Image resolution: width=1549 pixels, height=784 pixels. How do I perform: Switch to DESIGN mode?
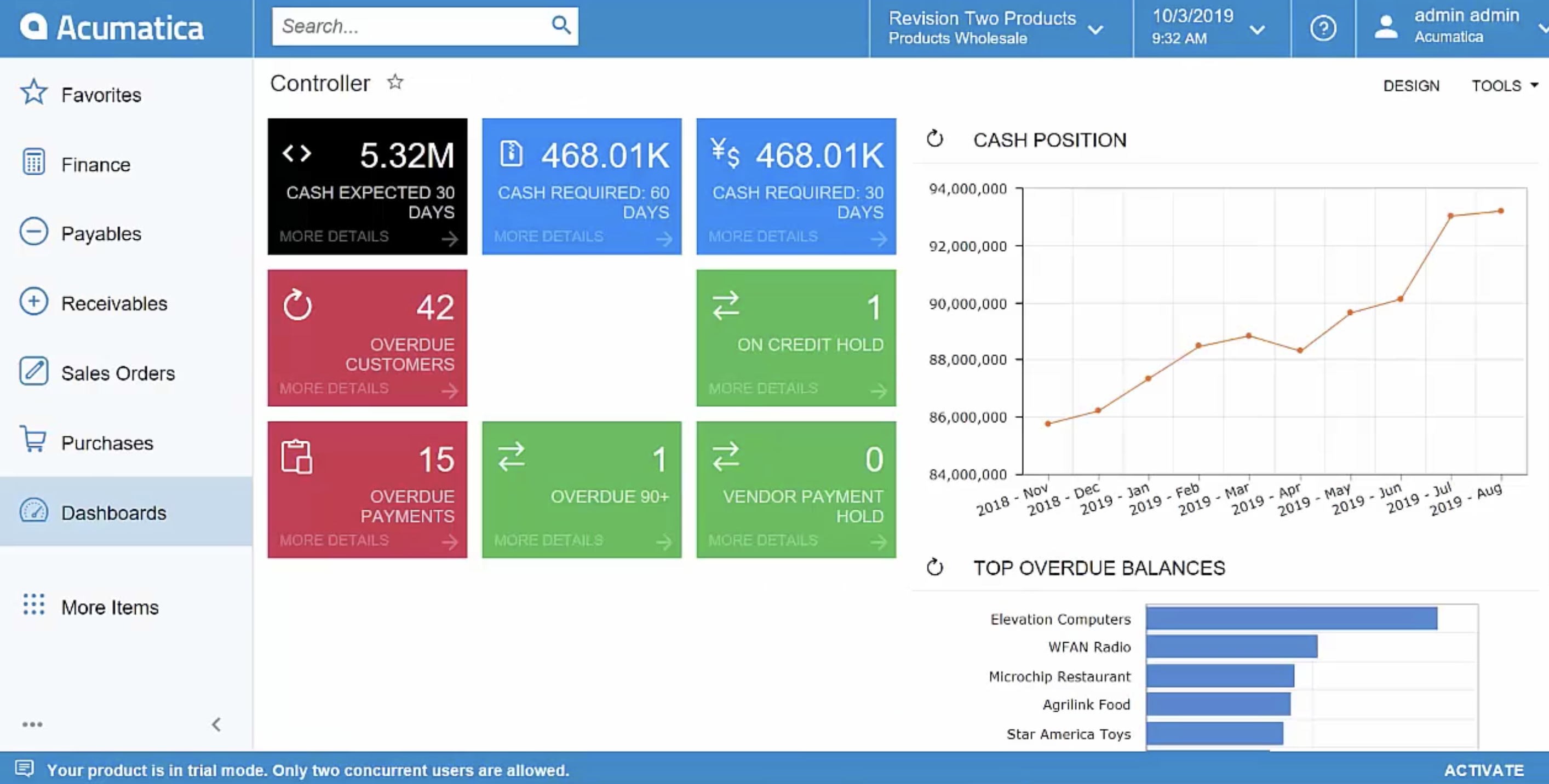click(1411, 85)
